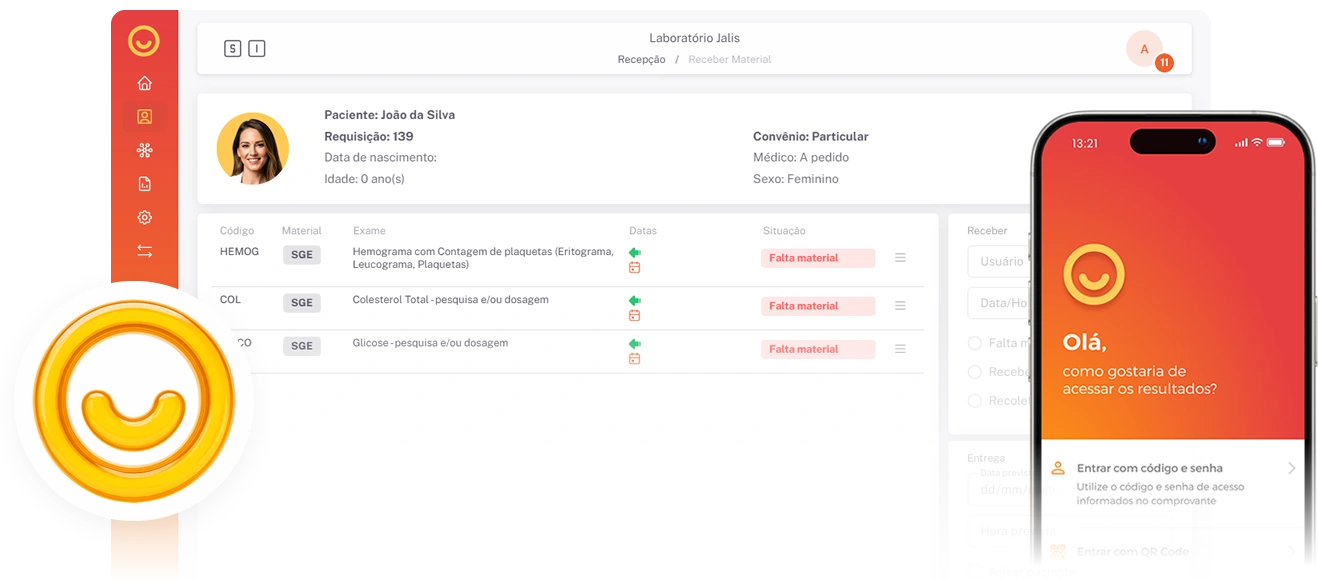Click 'Falta material' status in COL row
Viewport: 1318px width, 580px height.
point(818,306)
